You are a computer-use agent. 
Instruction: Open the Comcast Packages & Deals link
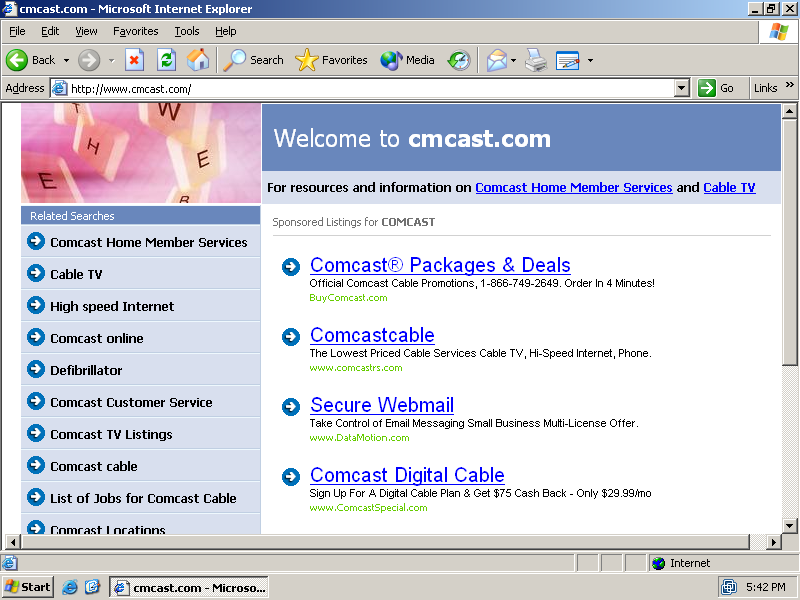(440, 265)
